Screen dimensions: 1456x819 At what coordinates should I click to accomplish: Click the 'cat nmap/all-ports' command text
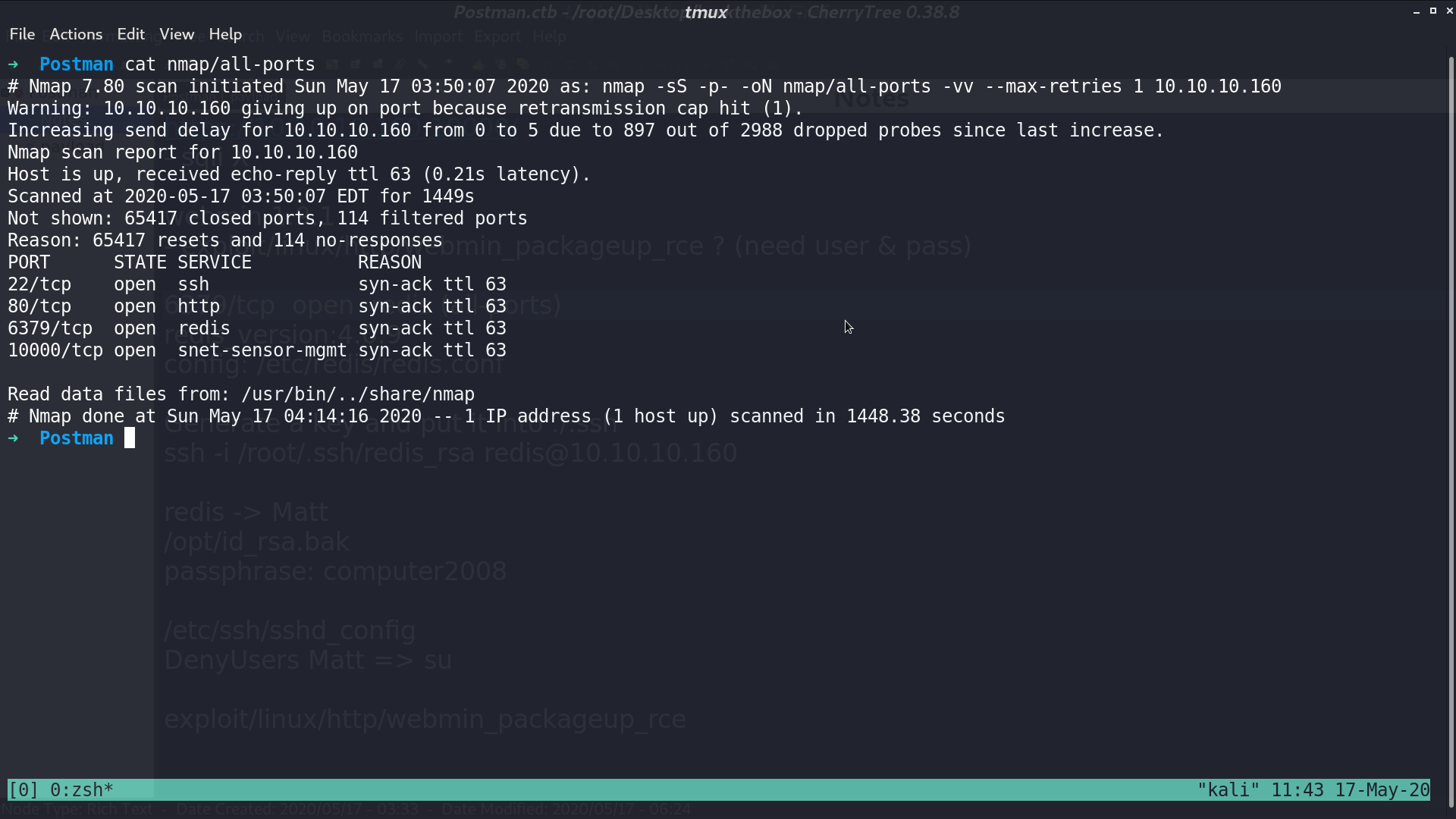pyautogui.click(x=220, y=64)
